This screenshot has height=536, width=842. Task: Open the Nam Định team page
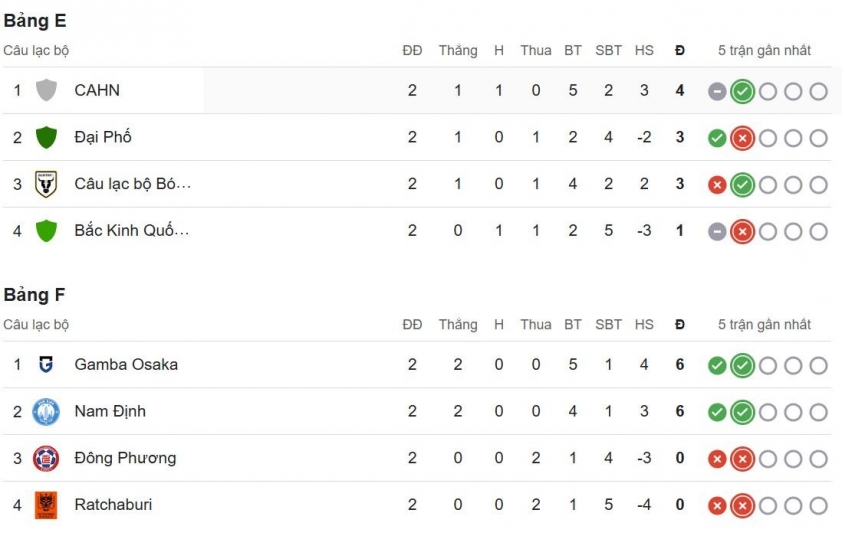110,411
